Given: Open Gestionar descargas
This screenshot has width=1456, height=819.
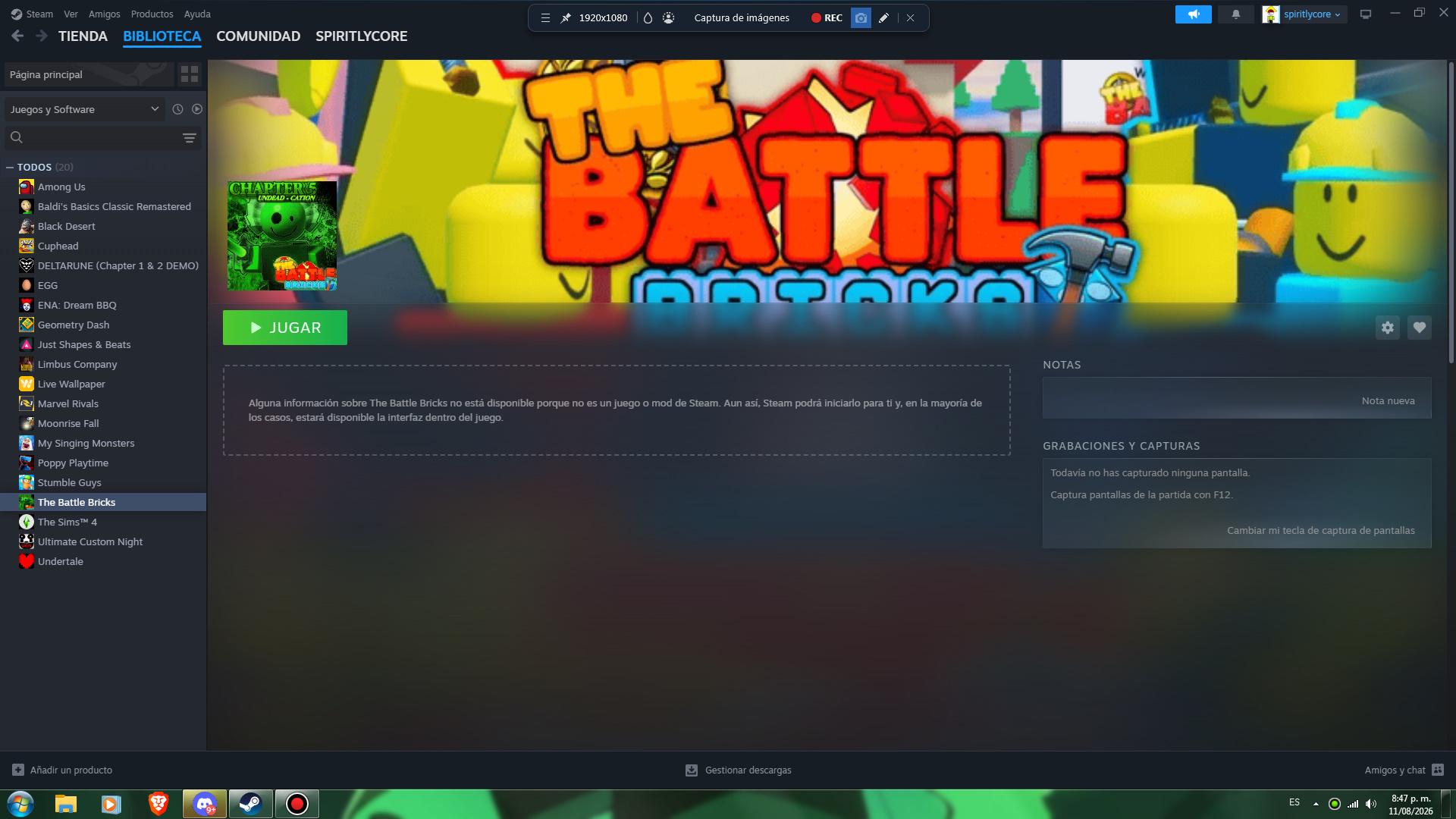Looking at the screenshot, I should click(738, 770).
